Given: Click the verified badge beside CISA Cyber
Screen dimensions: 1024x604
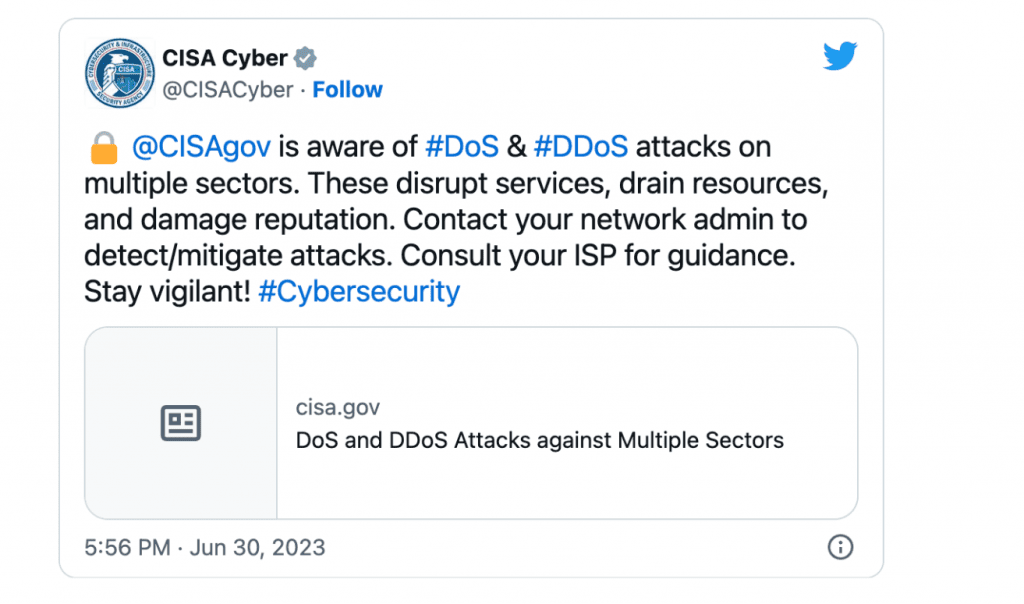Looking at the screenshot, I should coord(308,58).
